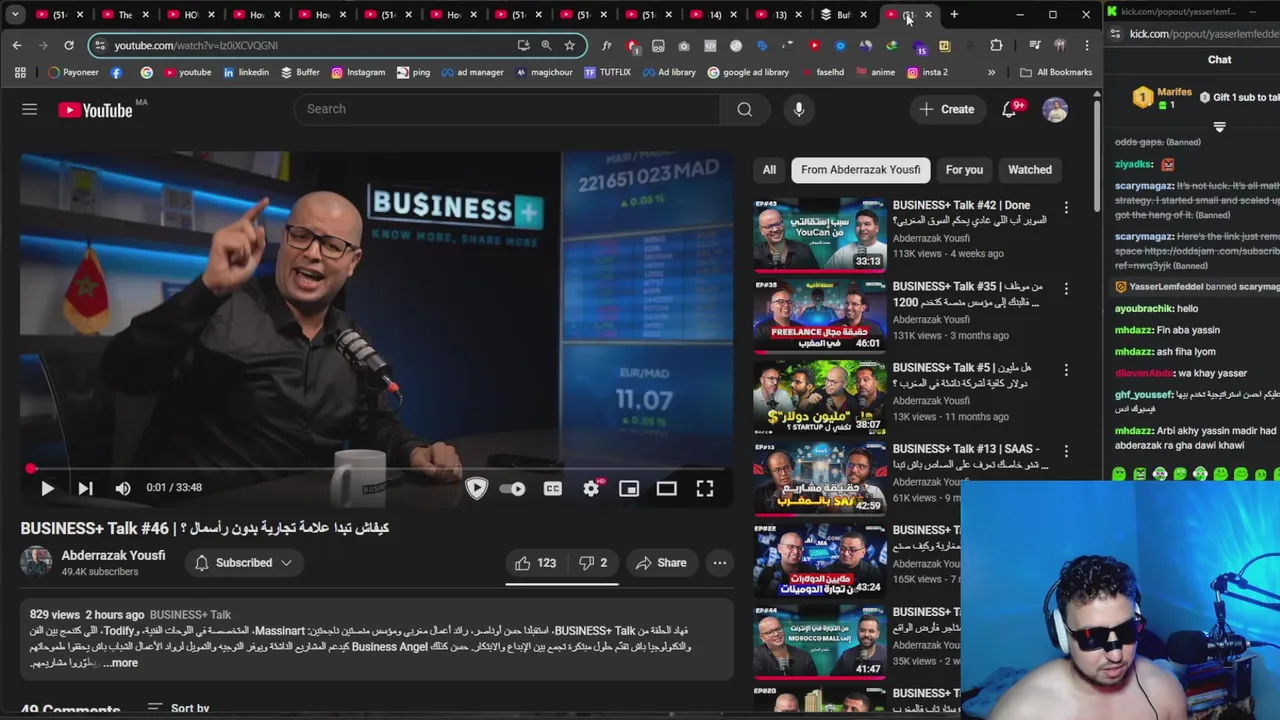
Task: Open more actions menu beside Share
Action: (719, 563)
